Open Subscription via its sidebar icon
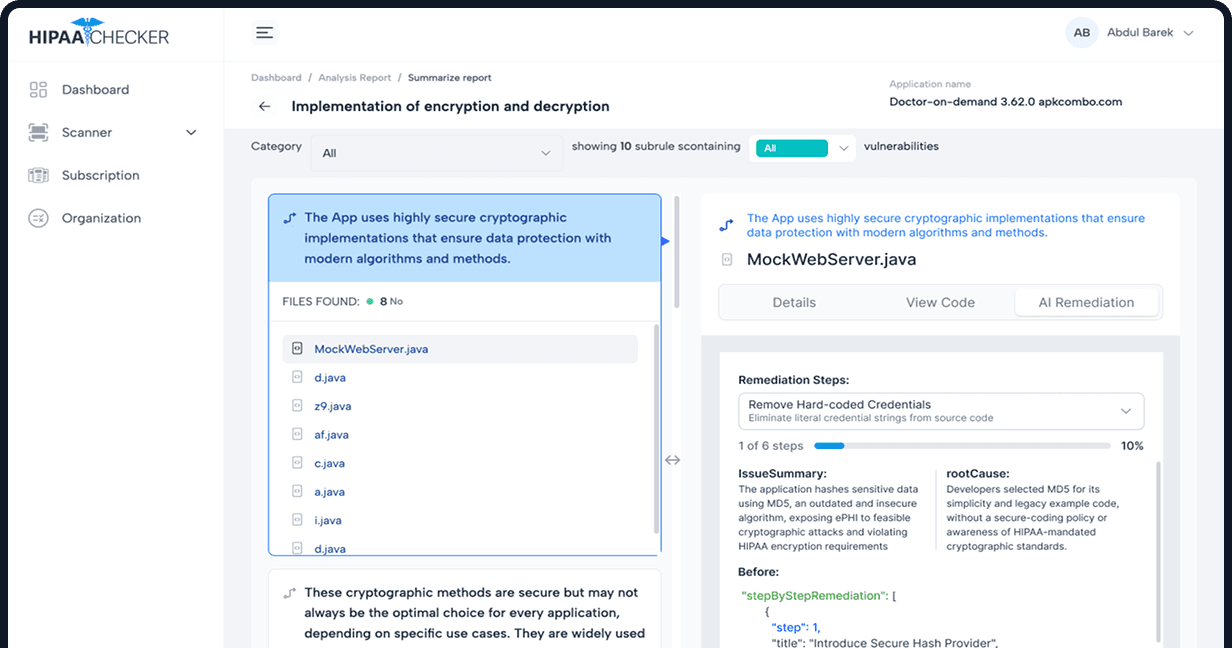1232x648 pixels. point(38,175)
